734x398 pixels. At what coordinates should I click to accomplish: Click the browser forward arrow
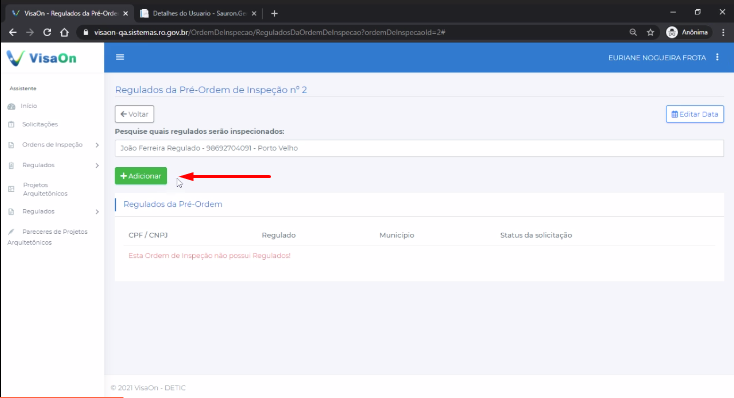(30, 32)
